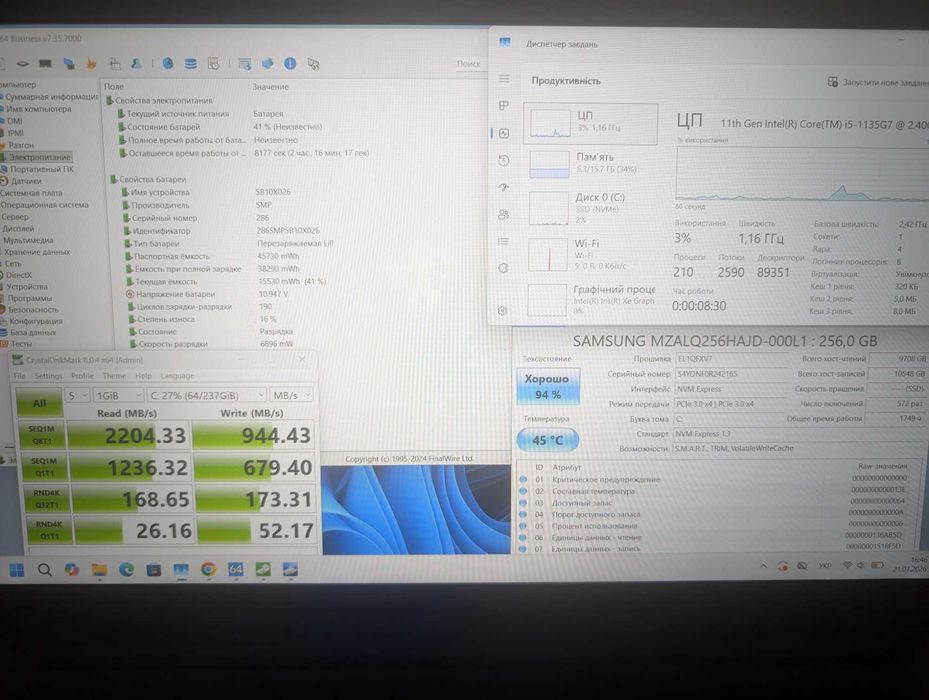This screenshot has width=929, height=700.
Task: Click the AIDA64 blue info toolbar icon
Action: click(290, 63)
